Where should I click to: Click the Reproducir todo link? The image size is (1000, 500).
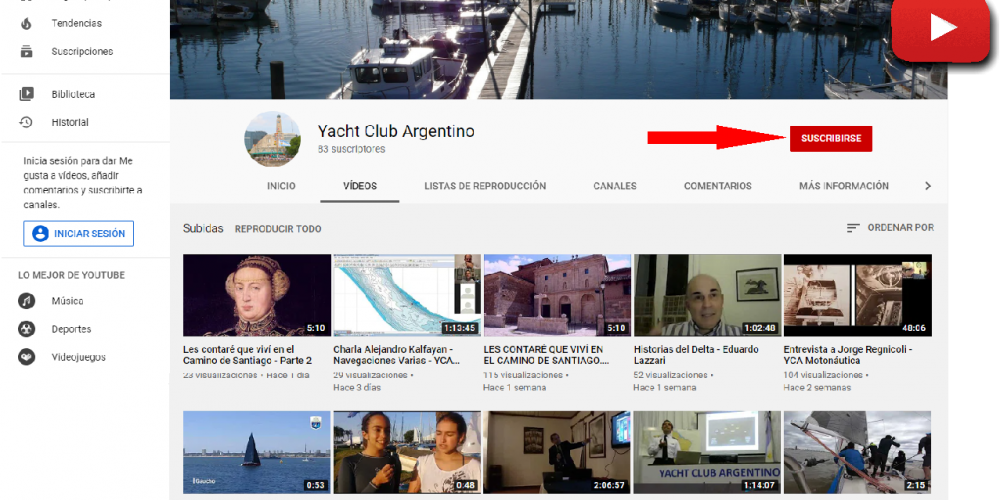tap(278, 229)
